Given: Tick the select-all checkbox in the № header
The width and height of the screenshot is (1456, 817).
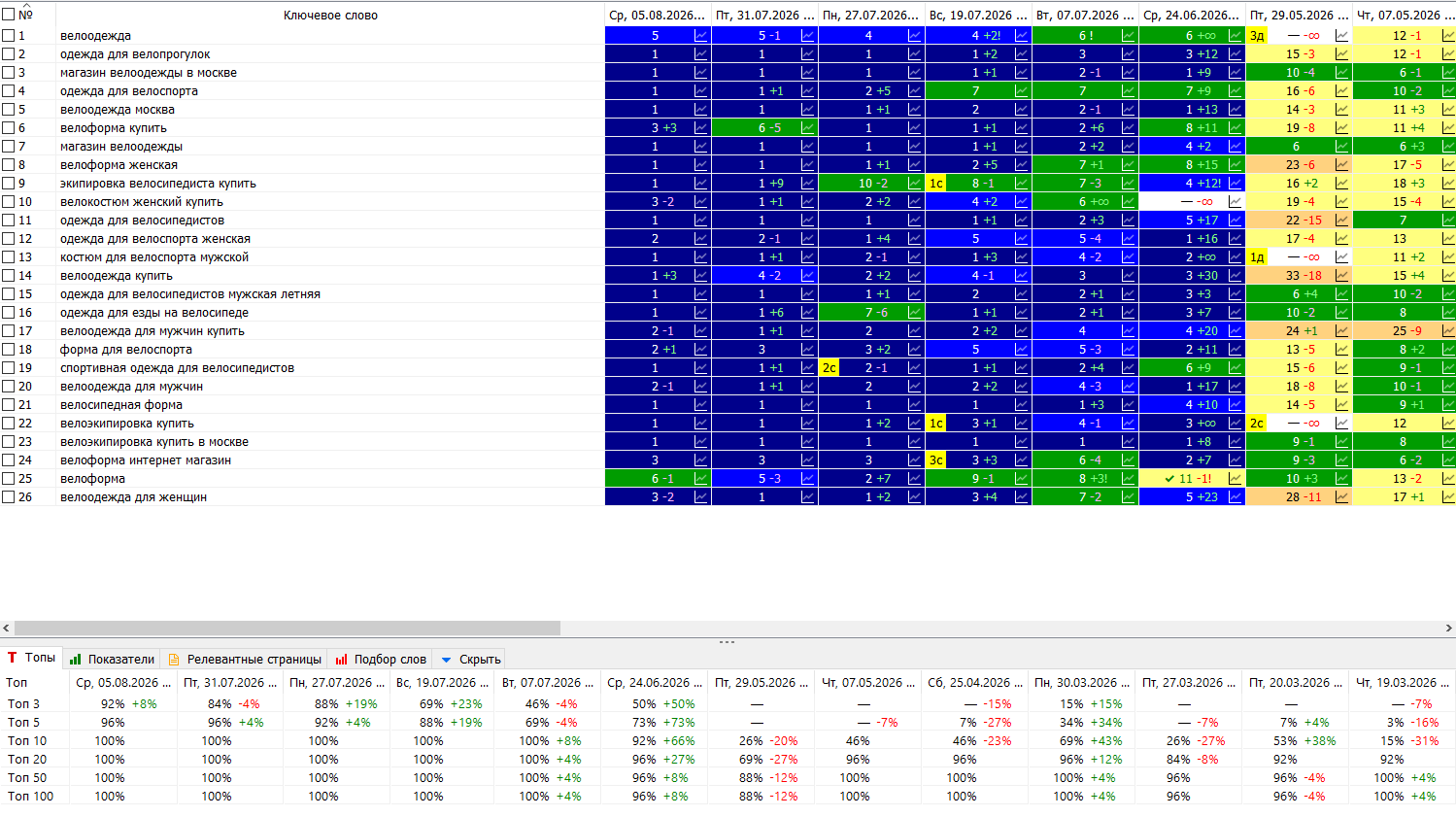Looking at the screenshot, I should point(9,15).
